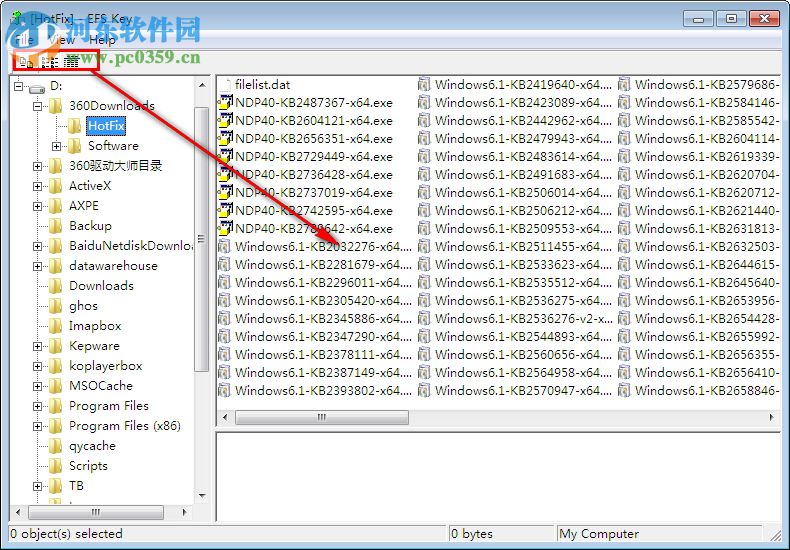This screenshot has height=550, width=790.
Task: Click the NDP40-KB2604121-x64.exe installer icon
Action: tap(225, 121)
